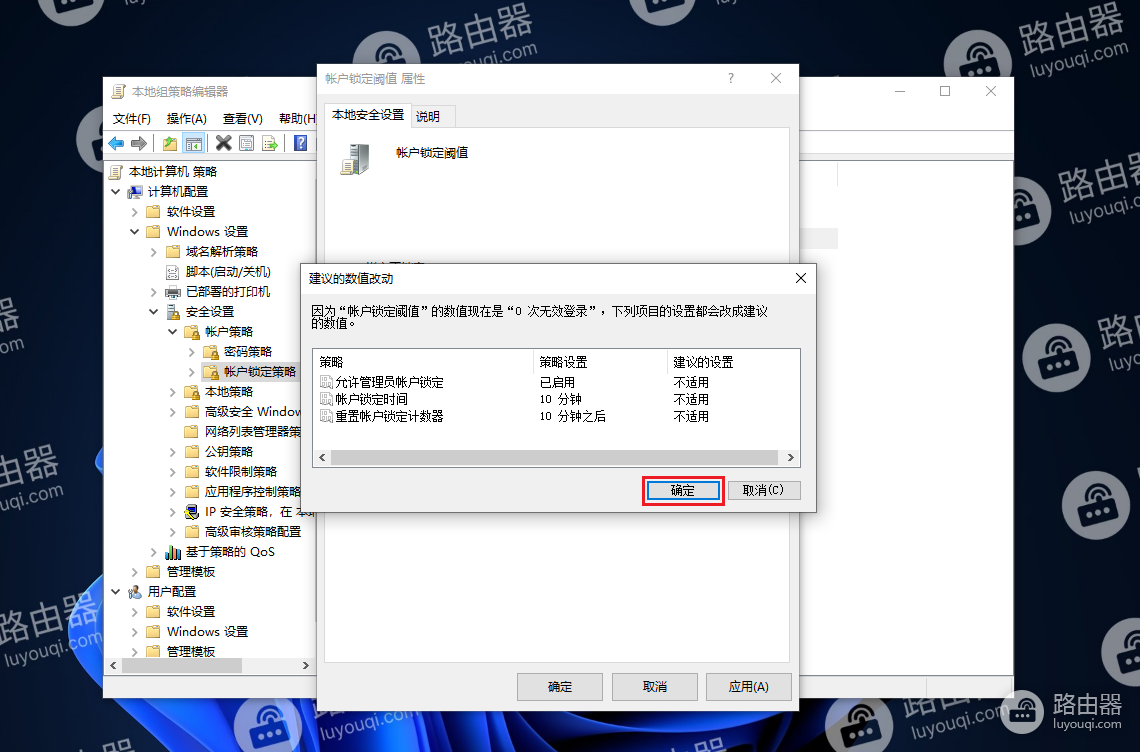Click the 10 分钟之后 policy value

572,417
